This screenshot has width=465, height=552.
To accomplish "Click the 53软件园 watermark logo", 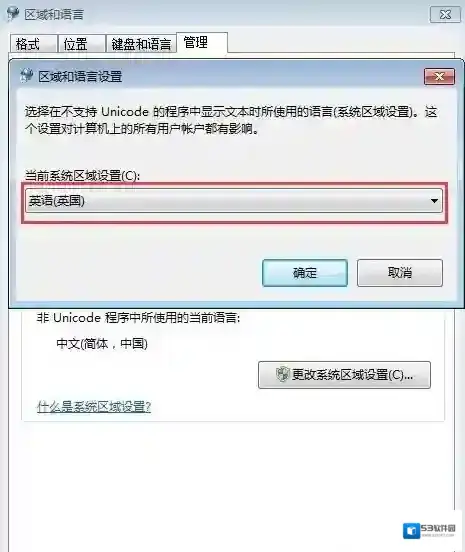I will (429, 531).
